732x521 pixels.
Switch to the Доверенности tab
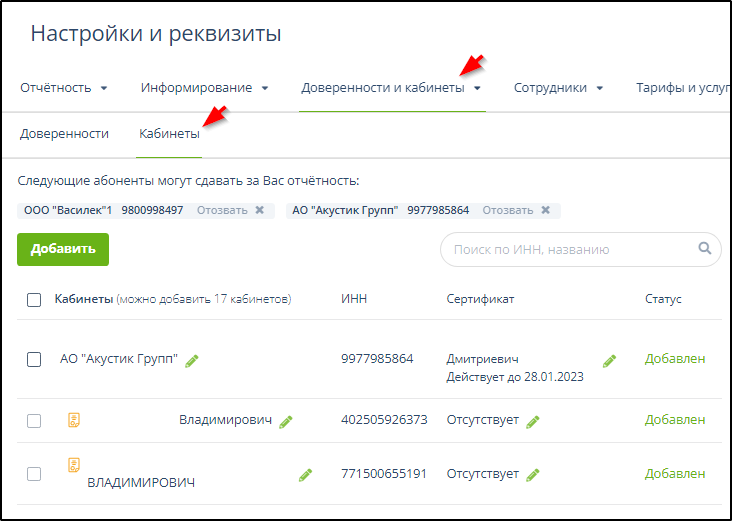(x=64, y=134)
